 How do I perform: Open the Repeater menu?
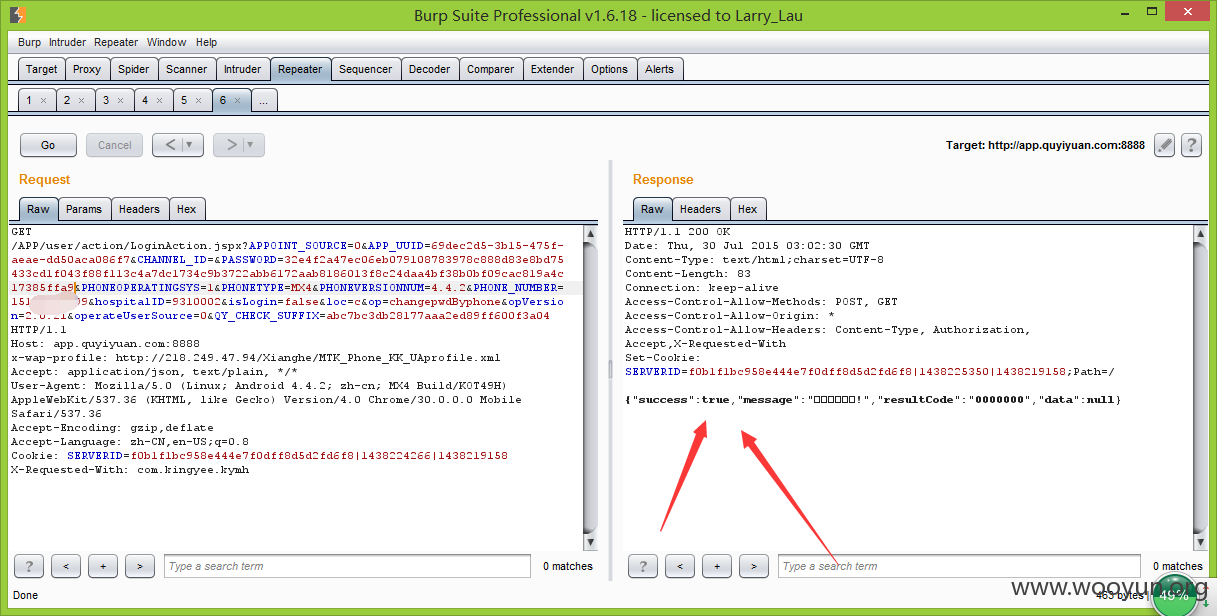[x=116, y=43]
